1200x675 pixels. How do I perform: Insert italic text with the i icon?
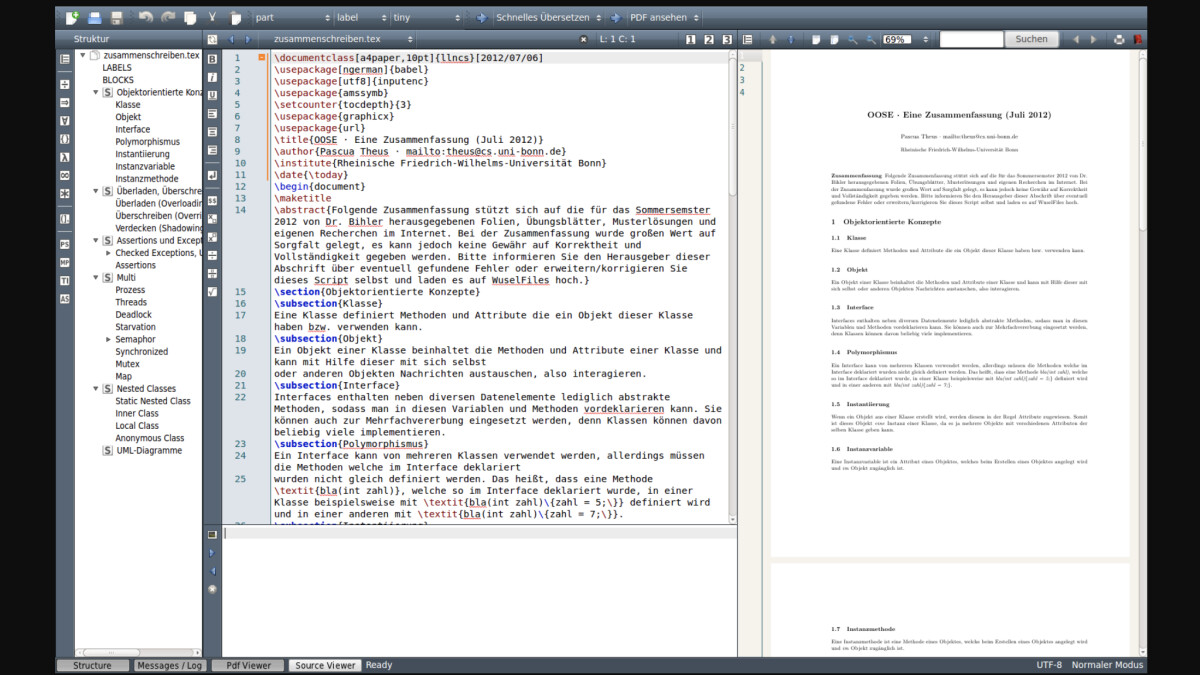212,77
